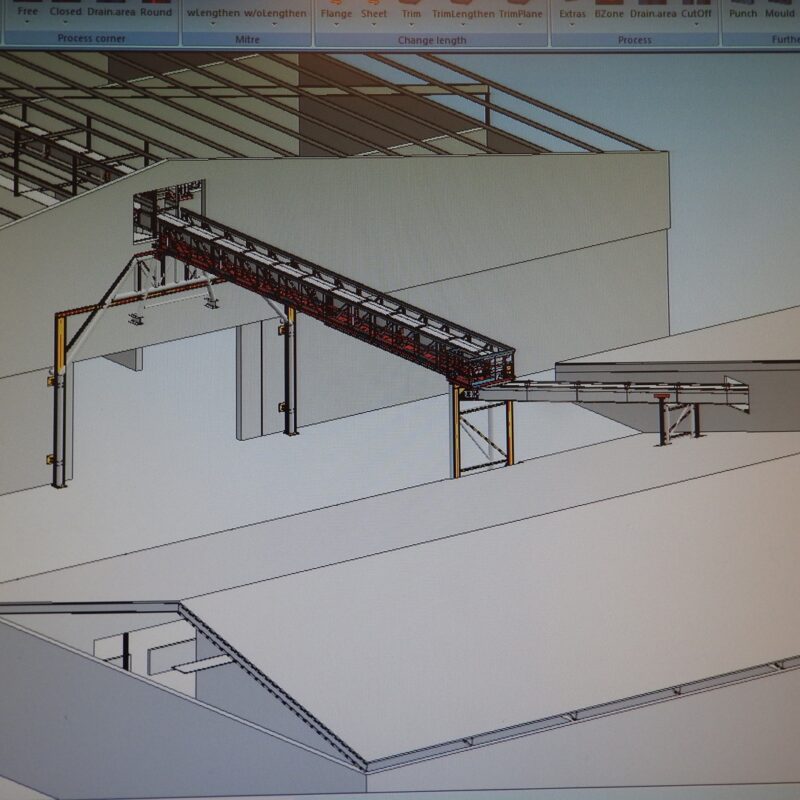Select the Free corner process tool
800x800 pixels.
[x=27, y=11]
